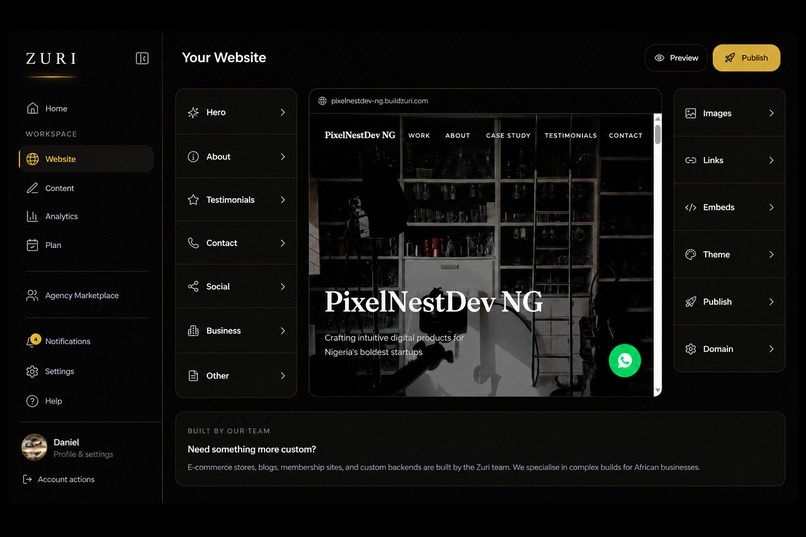Screen dimensions: 806x537
Task: Open Agency Marketplace
Action: [86, 295]
